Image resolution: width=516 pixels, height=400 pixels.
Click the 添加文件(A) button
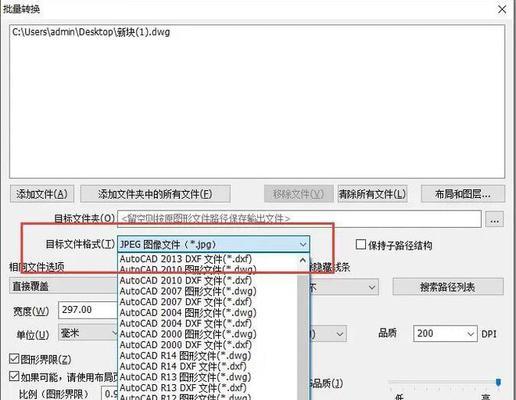pyautogui.click(x=42, y=194)
